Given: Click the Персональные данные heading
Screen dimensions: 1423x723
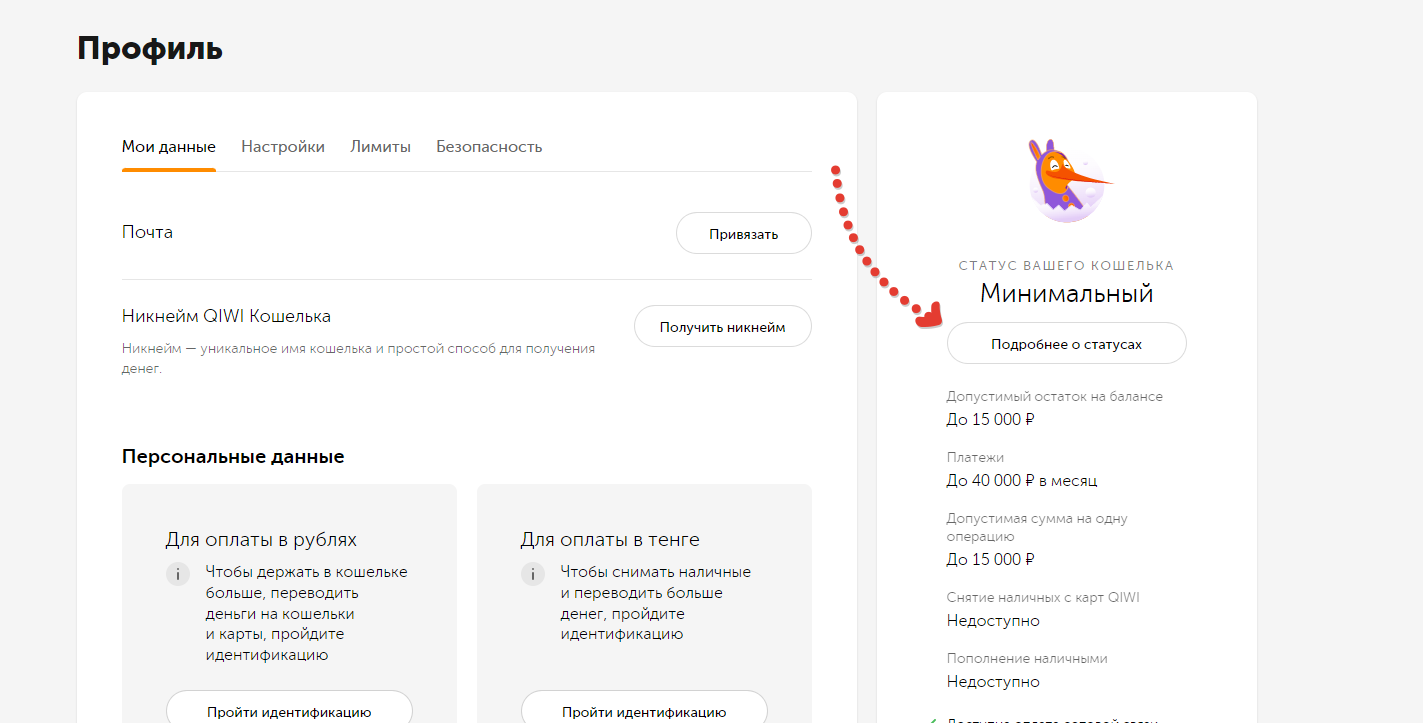Looking at the screenshot, I should click(x=233, y=457).
